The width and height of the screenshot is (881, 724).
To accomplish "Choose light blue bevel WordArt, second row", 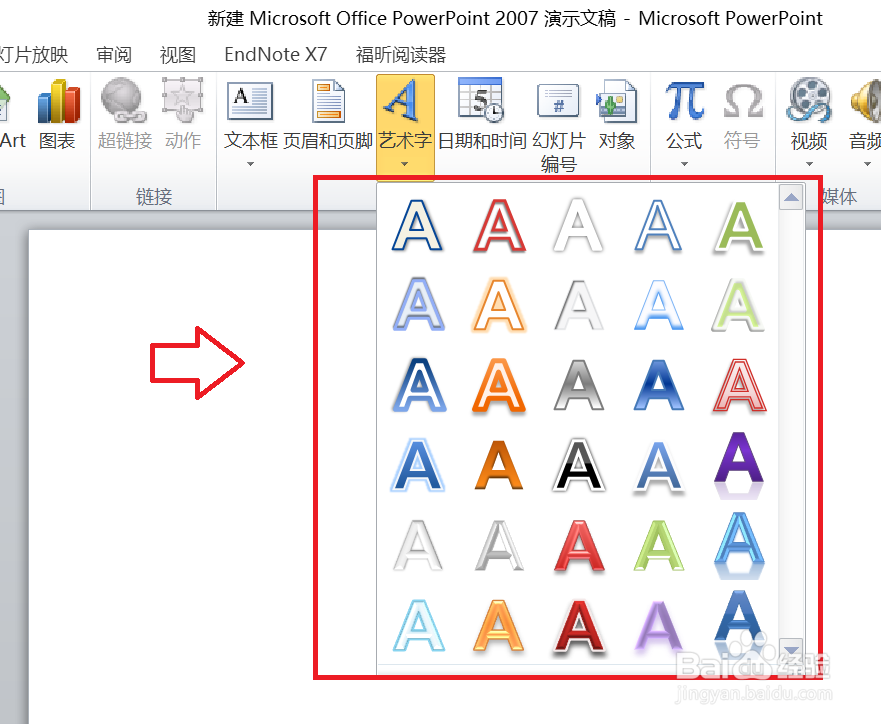I will [x=418, y=304].
